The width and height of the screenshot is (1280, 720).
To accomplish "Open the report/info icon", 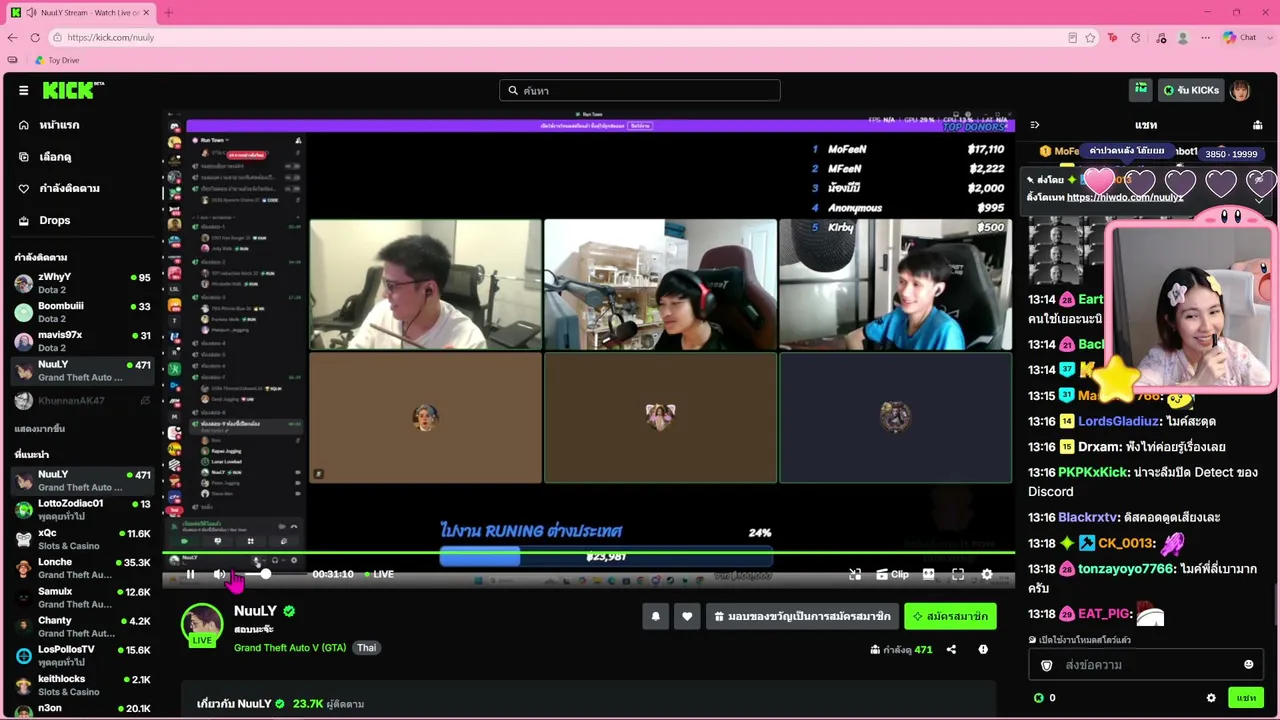I will (x=983, y=649).
